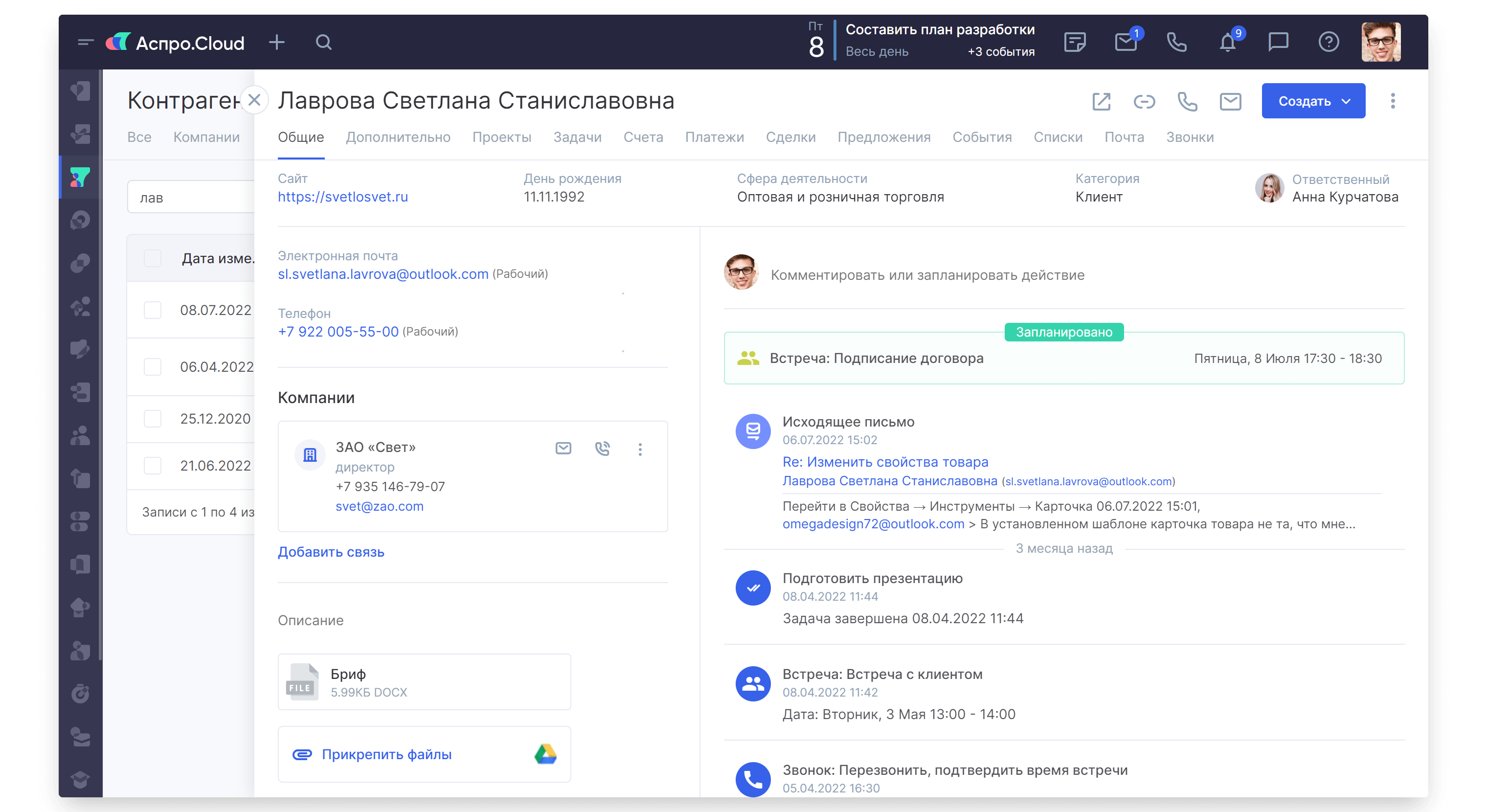Open the Создать dropdown button
The height and width of the screenshot is (812, 1487).
[1313, 101]
